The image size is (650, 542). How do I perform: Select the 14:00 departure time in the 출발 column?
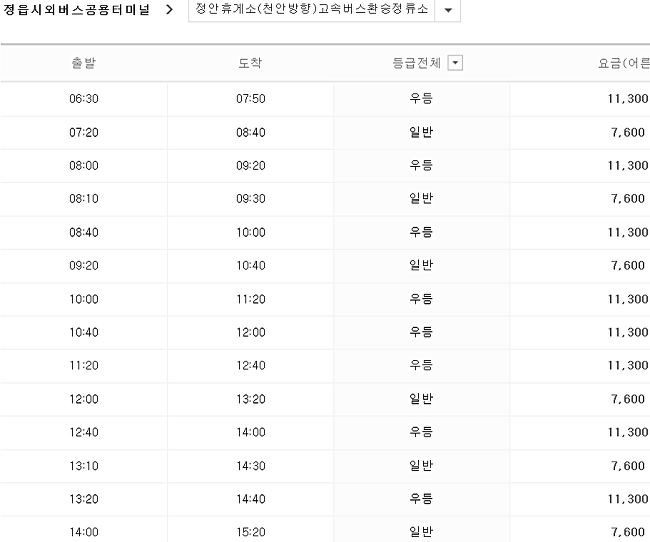point(84,532)
